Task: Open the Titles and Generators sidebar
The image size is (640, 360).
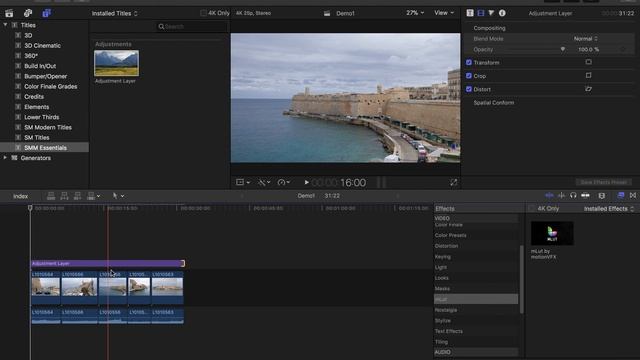Action: coord(47,13)
